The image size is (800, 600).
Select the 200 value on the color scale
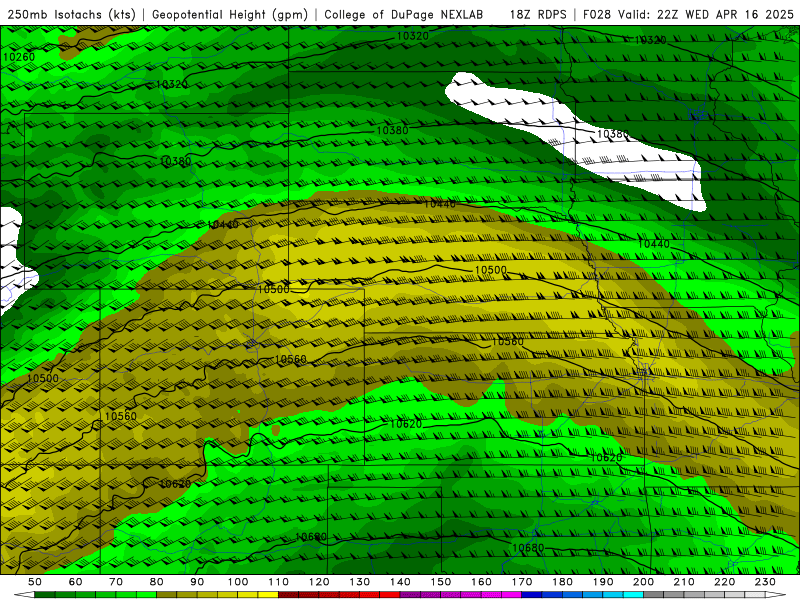tap(643, 582)
